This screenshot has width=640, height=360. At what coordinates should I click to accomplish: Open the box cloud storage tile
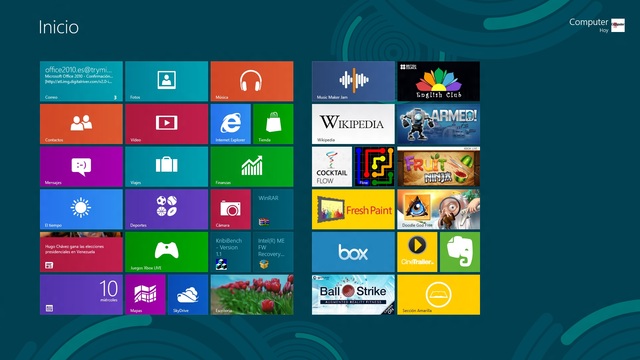[353, 252]
